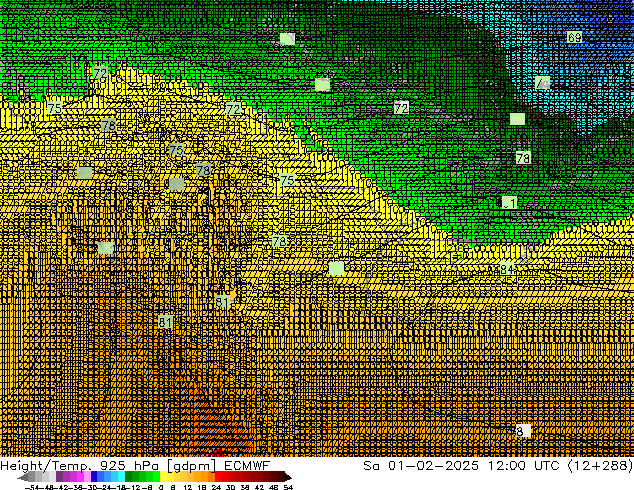Image resolution: width=634 pixels, height=490 pixels.
Task: Click the dark maroon right arrow end of the legend
Action: coord(288,477)
